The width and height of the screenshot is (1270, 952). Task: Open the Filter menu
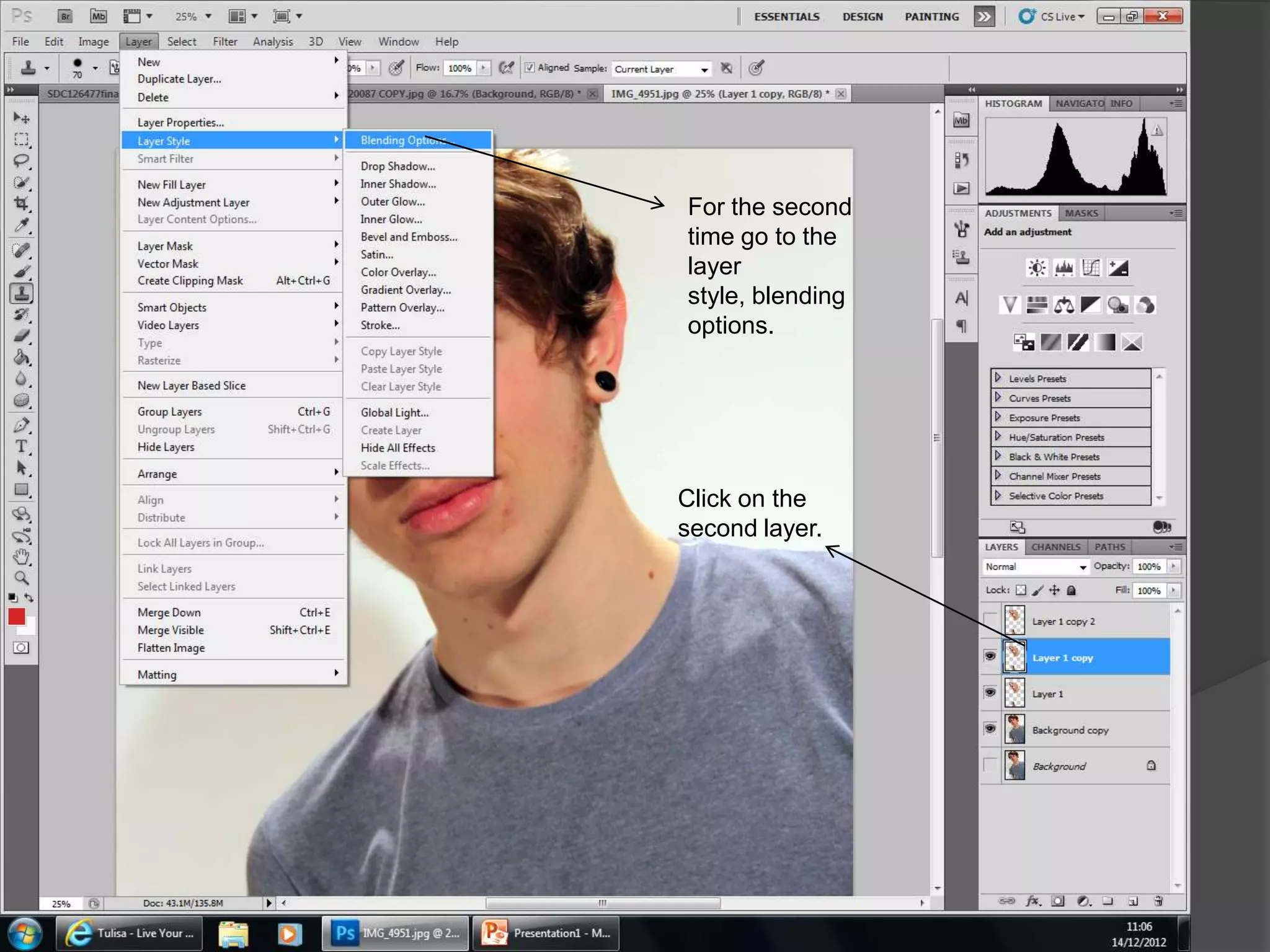[225, 42]
